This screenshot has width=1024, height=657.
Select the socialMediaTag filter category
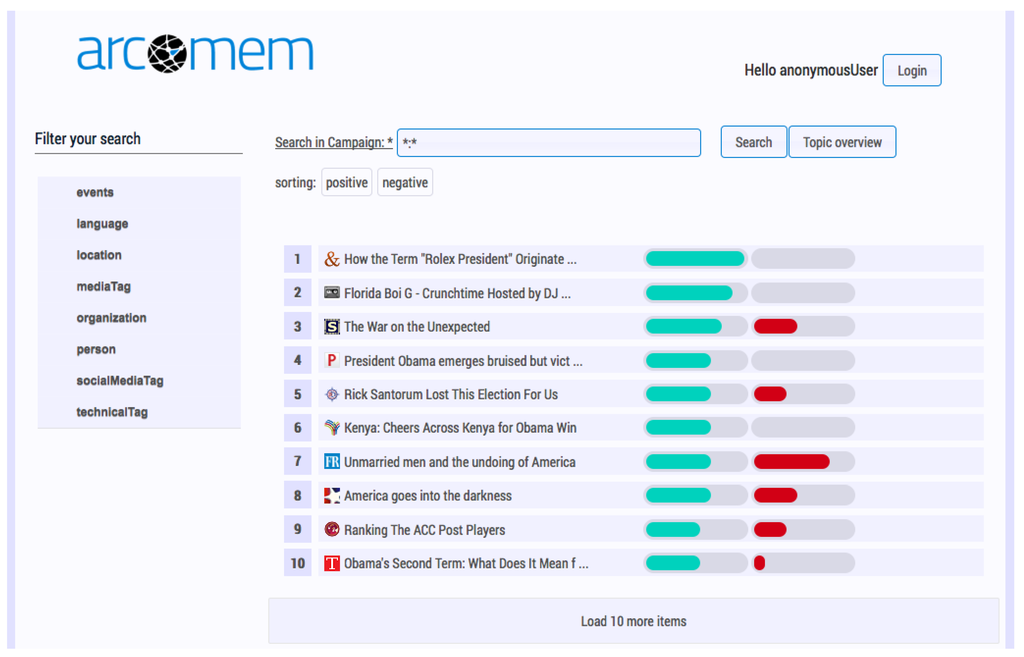120,381
